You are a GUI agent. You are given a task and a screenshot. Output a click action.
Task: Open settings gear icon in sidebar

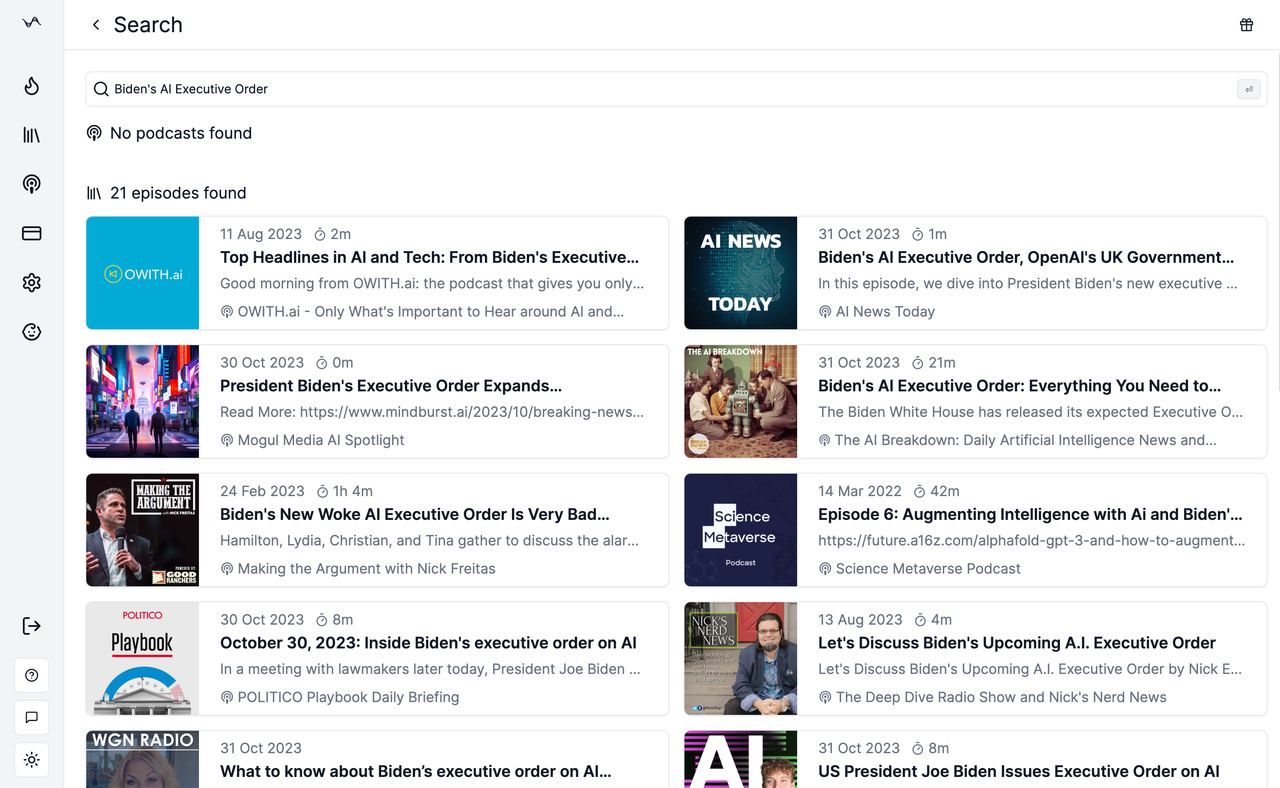[32, 283]
